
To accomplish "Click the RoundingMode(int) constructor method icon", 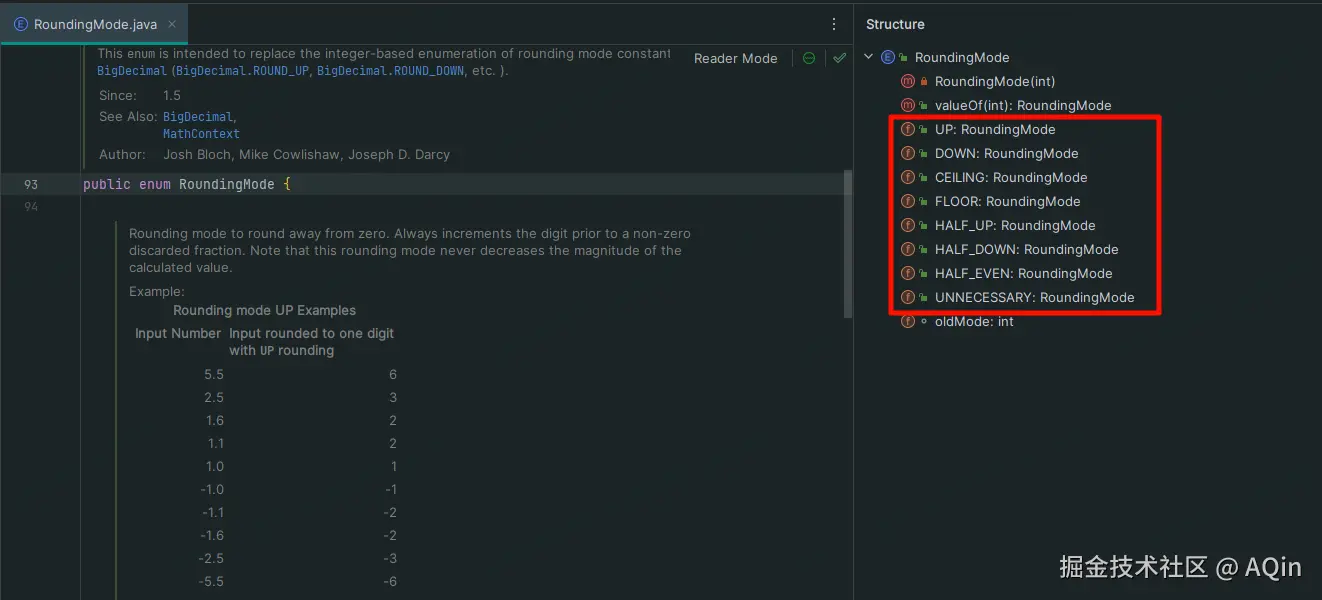I will (908, 81).
